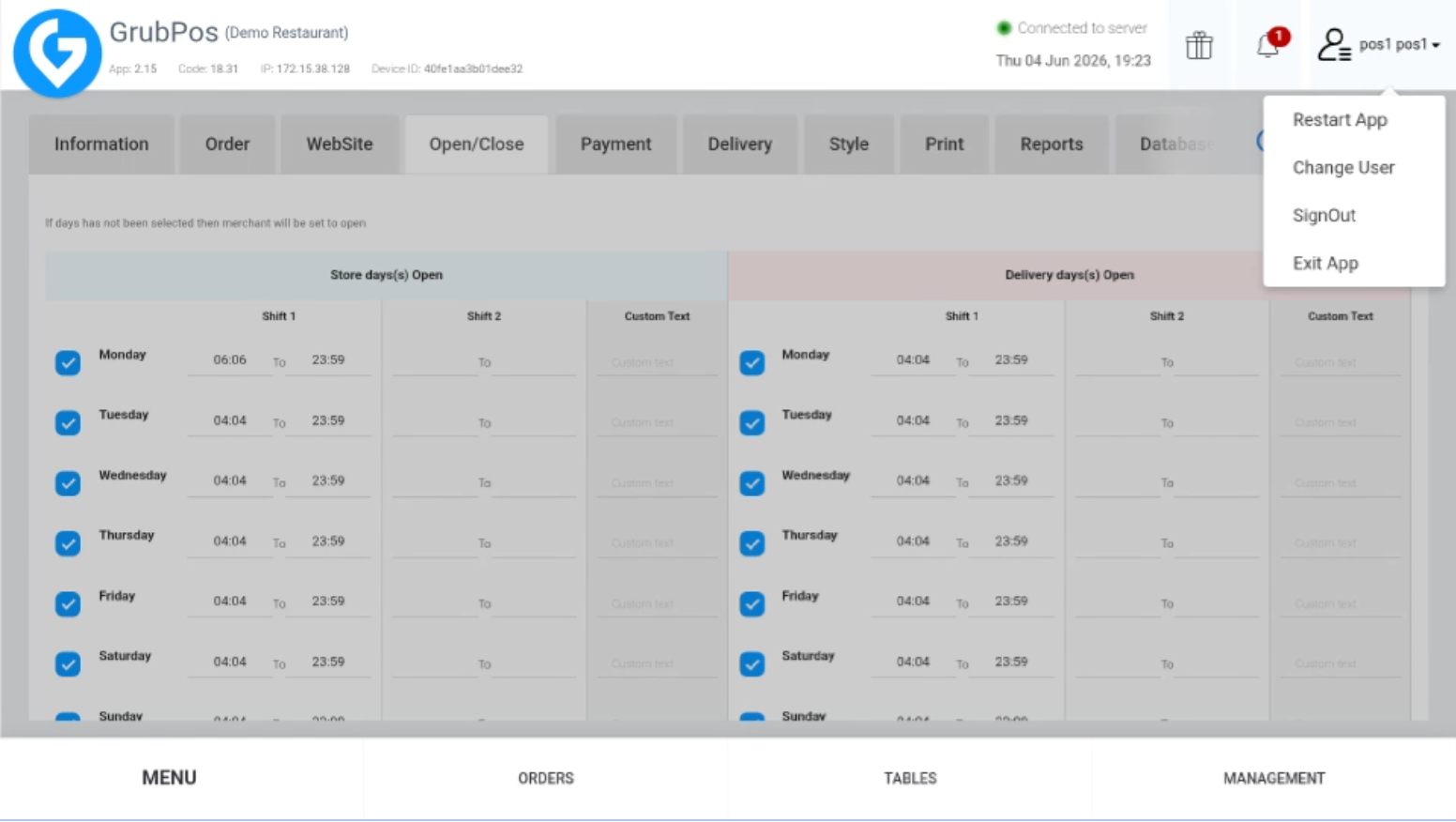
Task: Edit Store Monday Shift 1 start time 06:06
Action: (x=230, y=360)
